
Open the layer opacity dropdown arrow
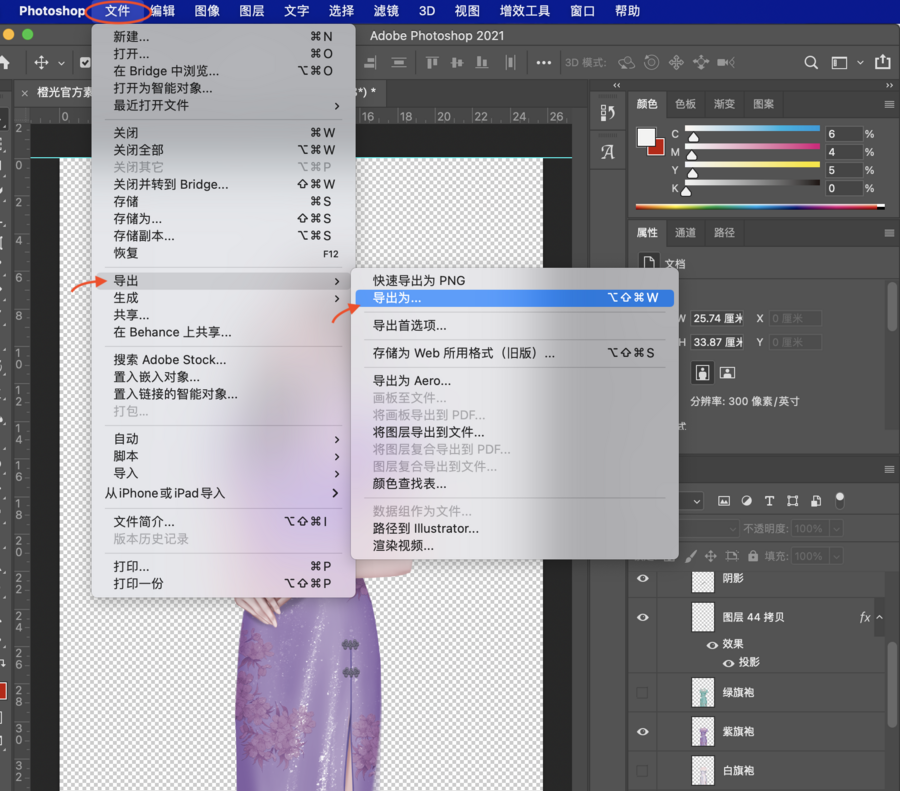835,528
